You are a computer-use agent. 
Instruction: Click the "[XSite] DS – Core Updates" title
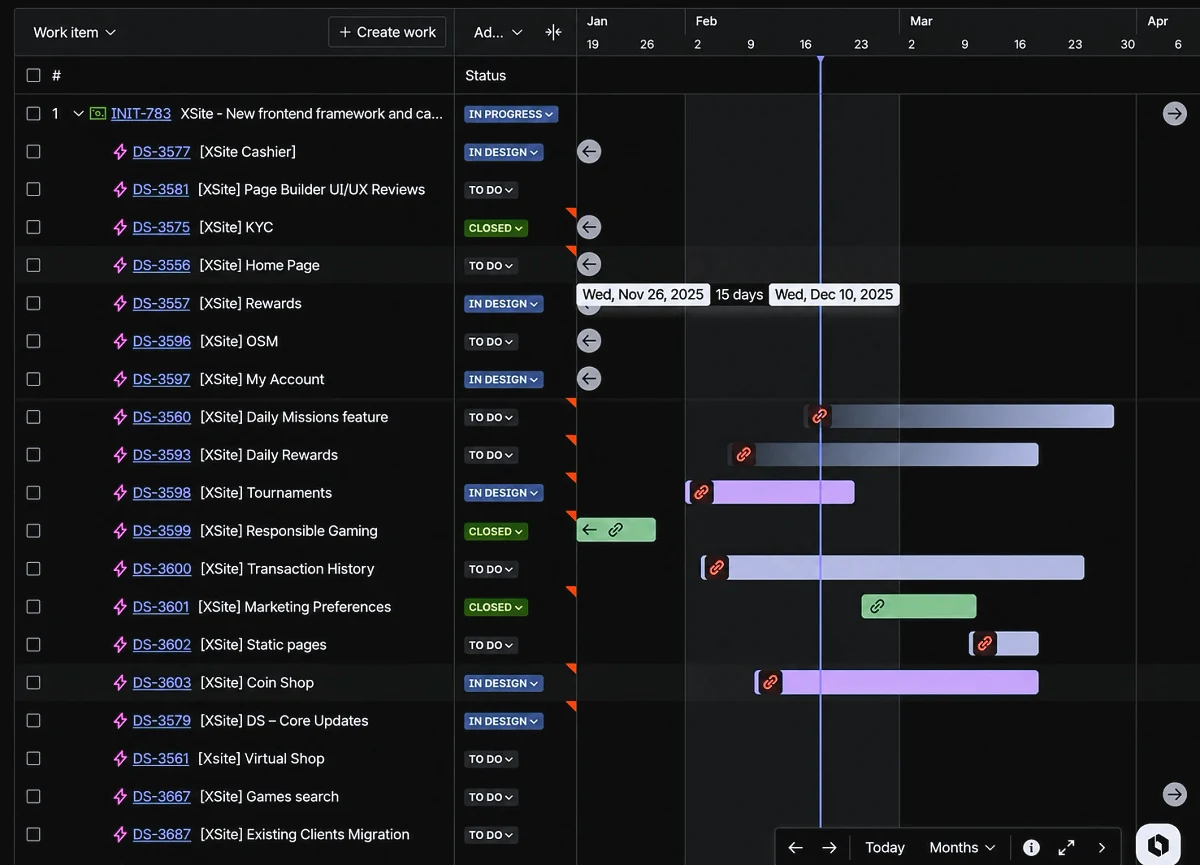[x=284, y=721]
